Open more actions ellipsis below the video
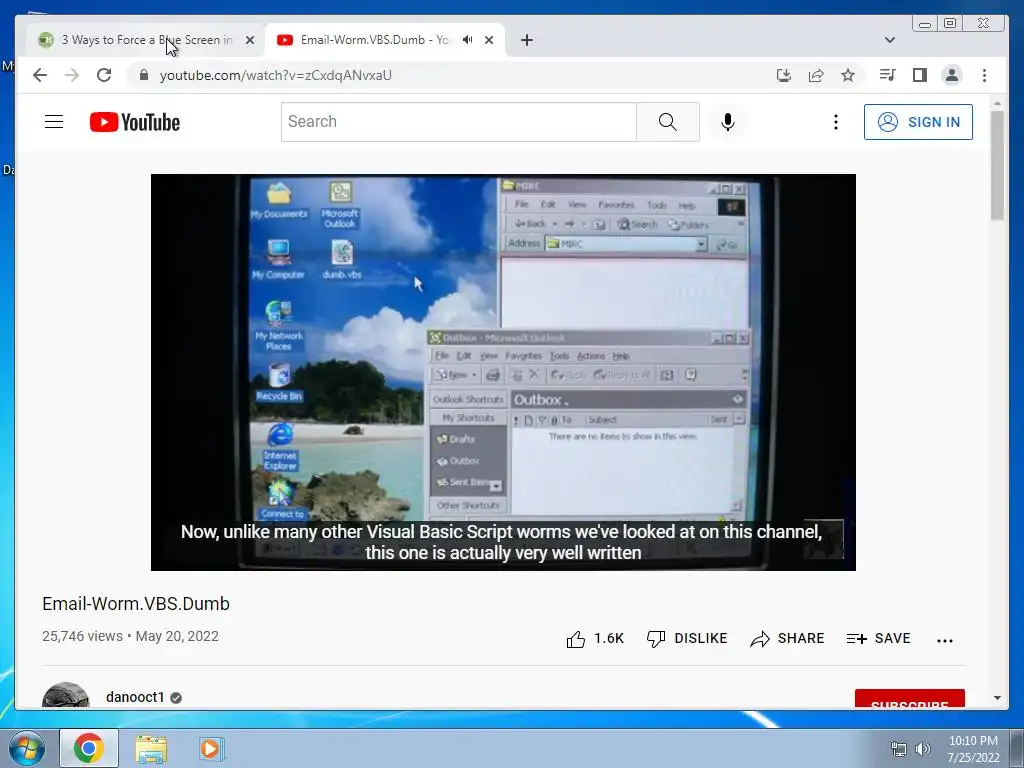 [945, 641]
